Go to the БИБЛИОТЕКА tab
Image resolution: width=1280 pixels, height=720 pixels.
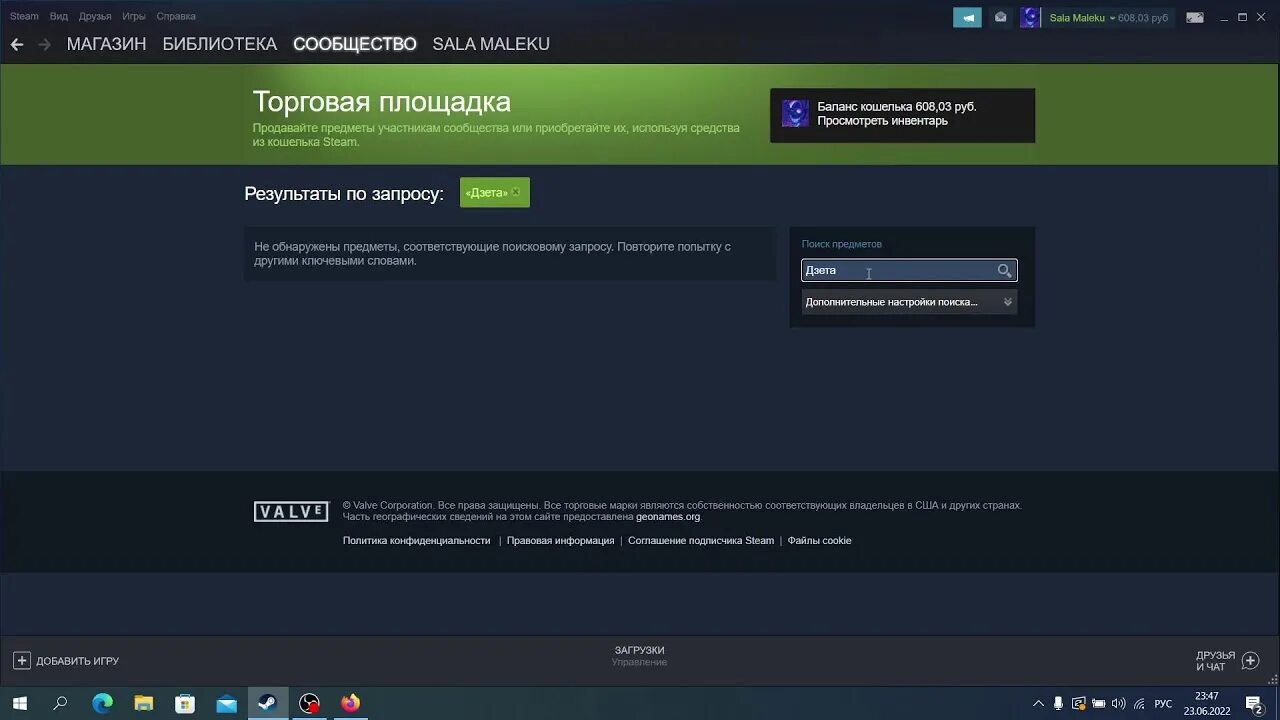[x=220, y=44]
